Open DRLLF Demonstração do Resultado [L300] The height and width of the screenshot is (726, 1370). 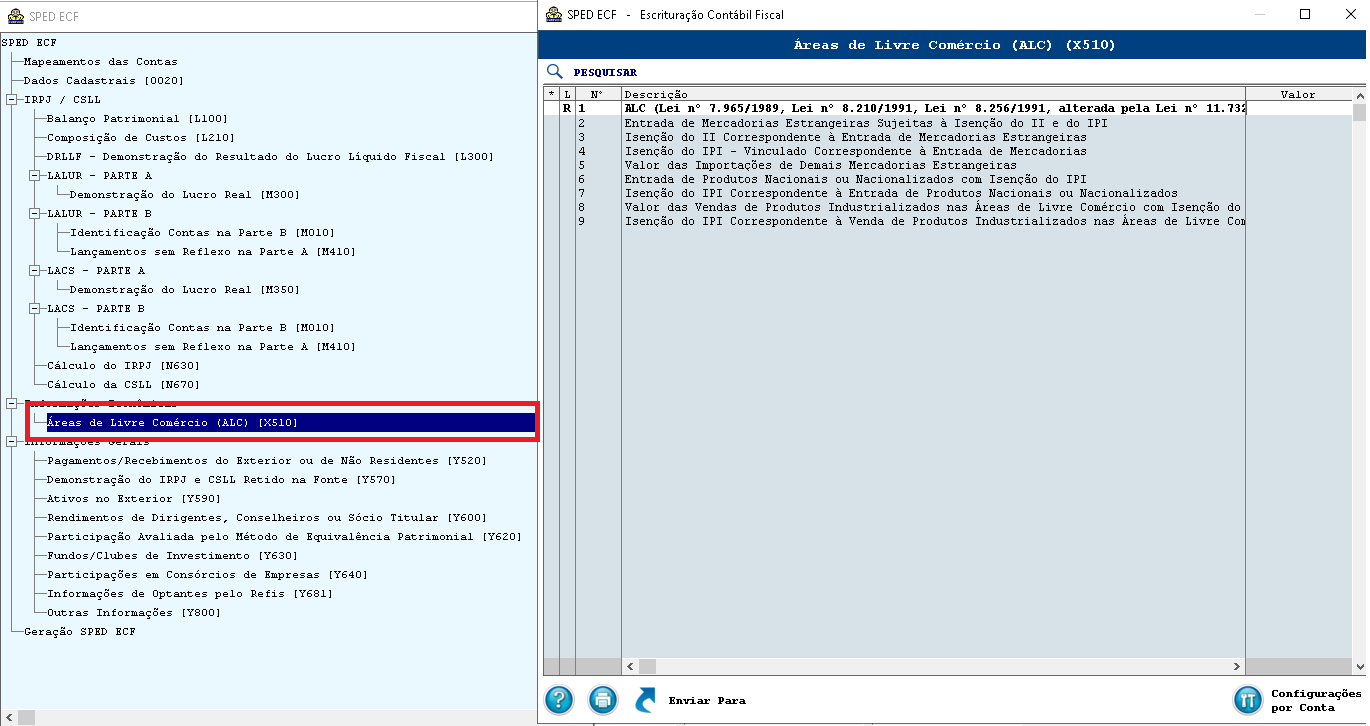tap(270, 156)
